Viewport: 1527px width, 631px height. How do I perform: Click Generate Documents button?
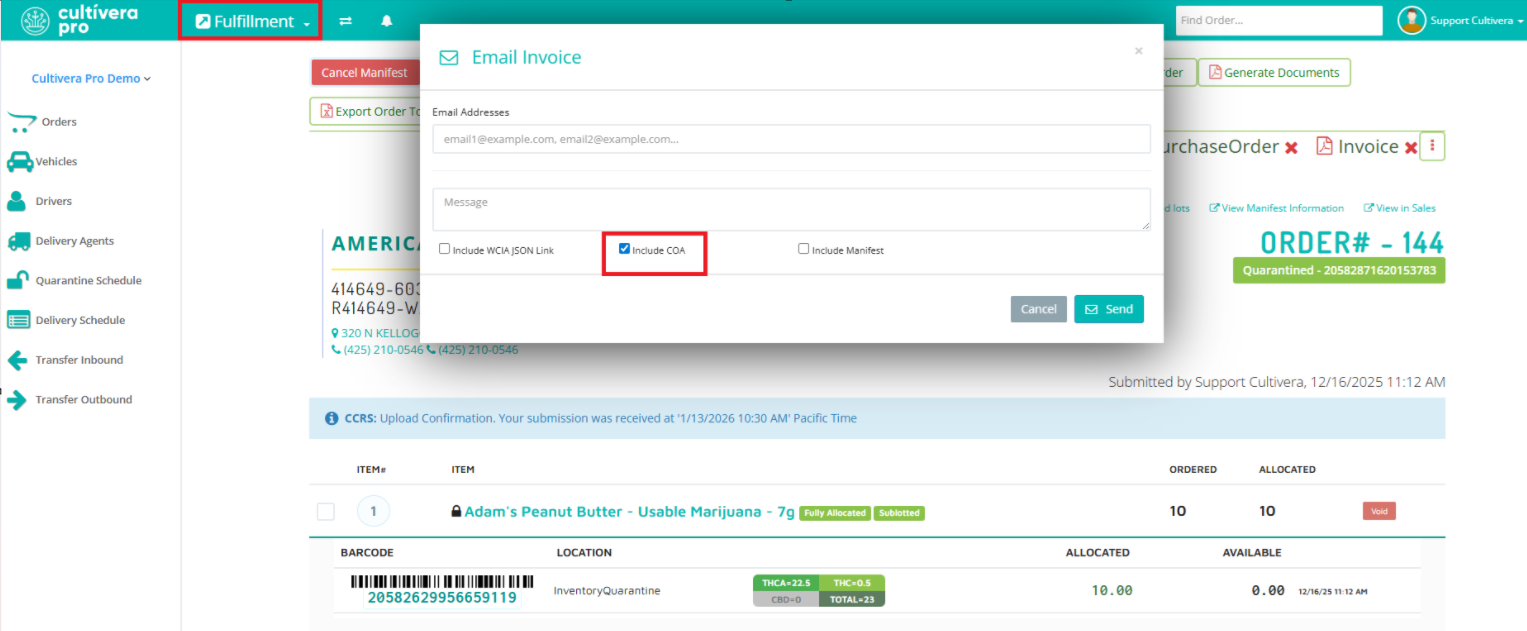pyautogui.click(x=1274, y=73)
